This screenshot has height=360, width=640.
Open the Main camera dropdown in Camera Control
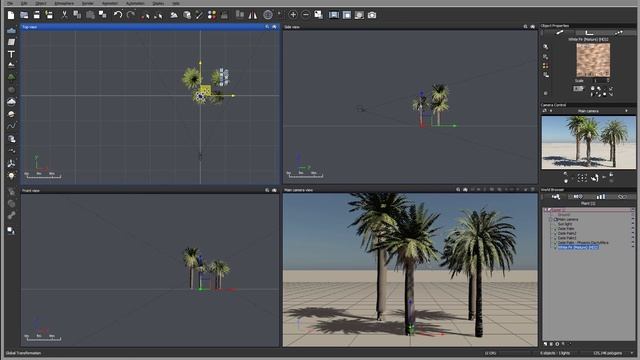click(627, 111)
